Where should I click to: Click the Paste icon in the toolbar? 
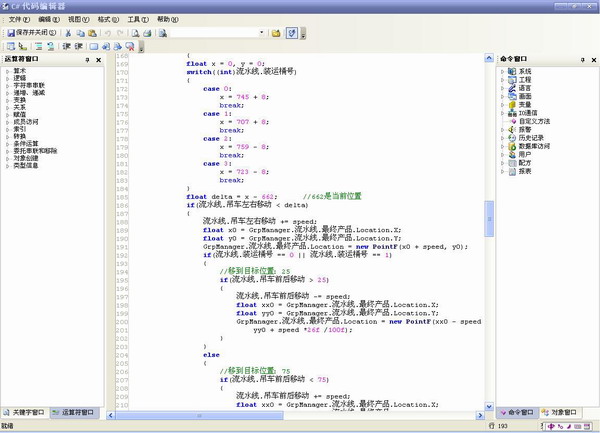(91, 33)
